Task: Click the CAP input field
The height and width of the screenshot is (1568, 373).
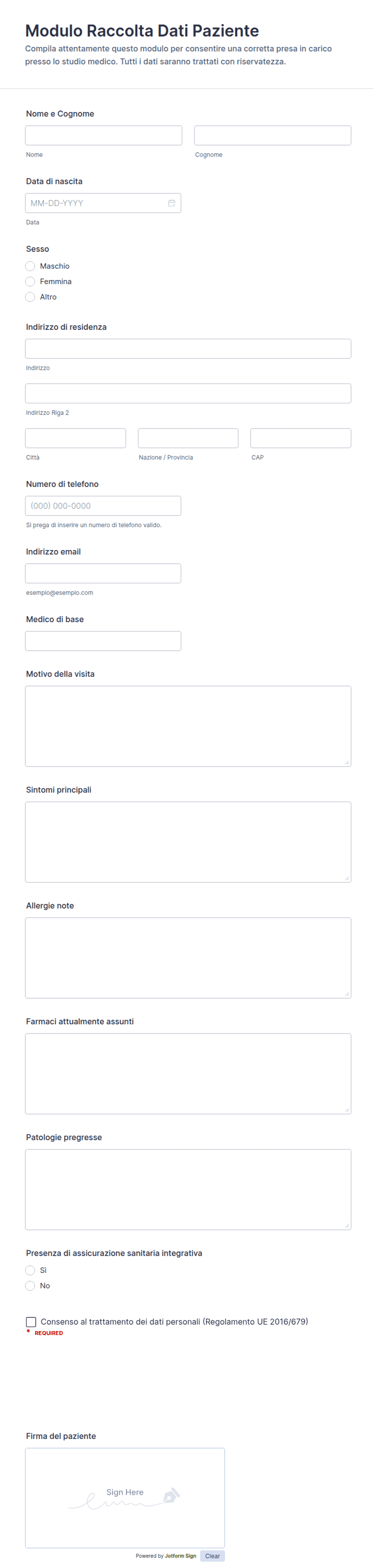Action: coord(300,438)
